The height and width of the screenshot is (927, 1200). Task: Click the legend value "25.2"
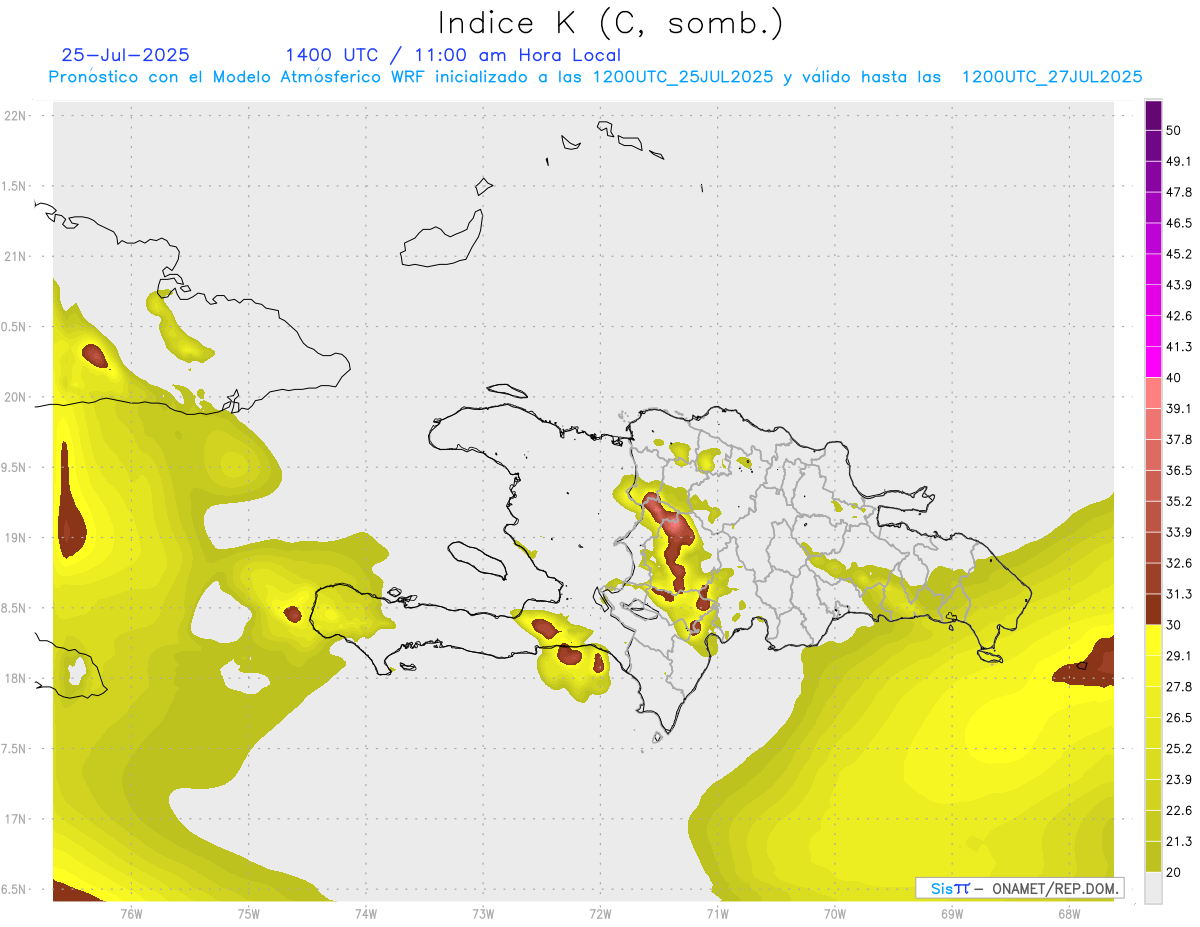coord(1179,748)
